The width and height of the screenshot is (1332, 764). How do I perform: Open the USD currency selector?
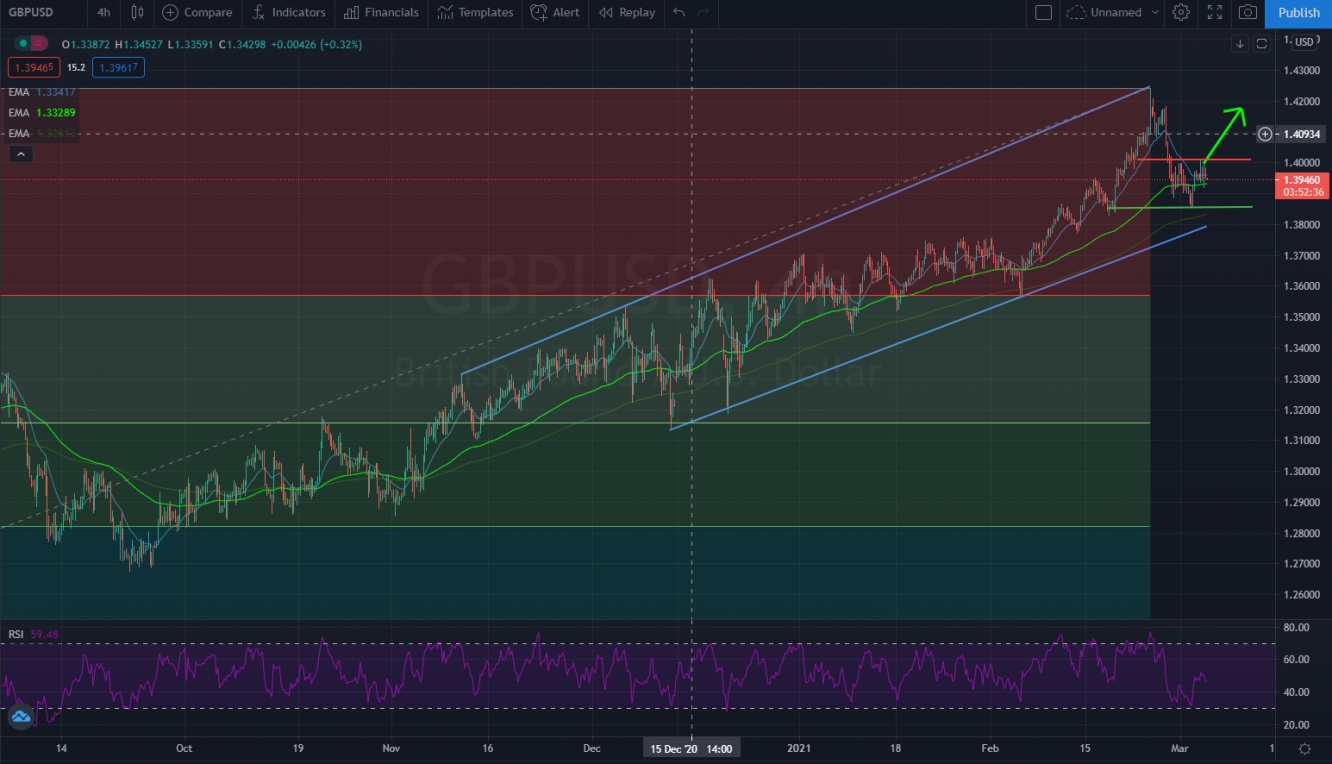click(x=1304, y=42)
